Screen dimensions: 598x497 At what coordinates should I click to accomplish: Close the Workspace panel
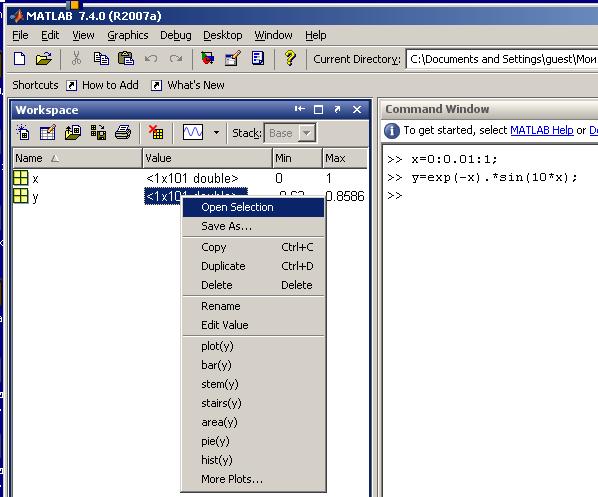click(357, 110)
